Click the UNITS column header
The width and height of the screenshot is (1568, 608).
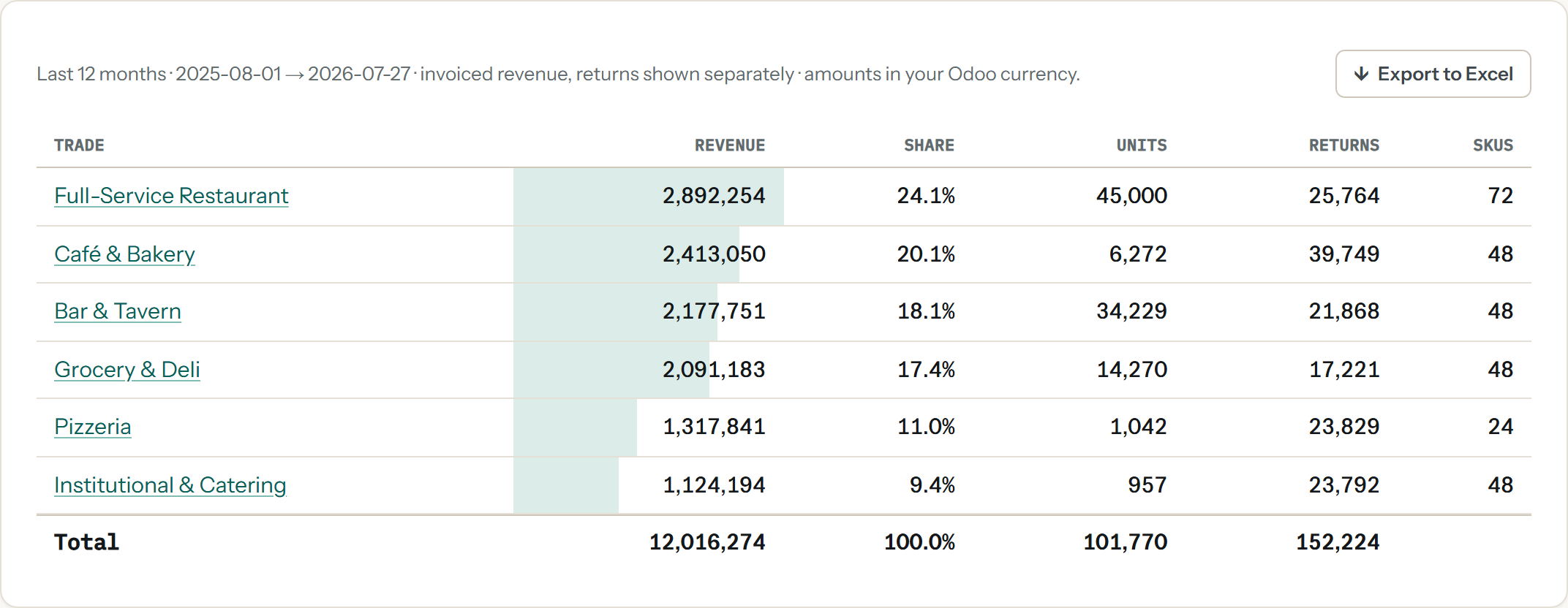tap(1142, 145)
